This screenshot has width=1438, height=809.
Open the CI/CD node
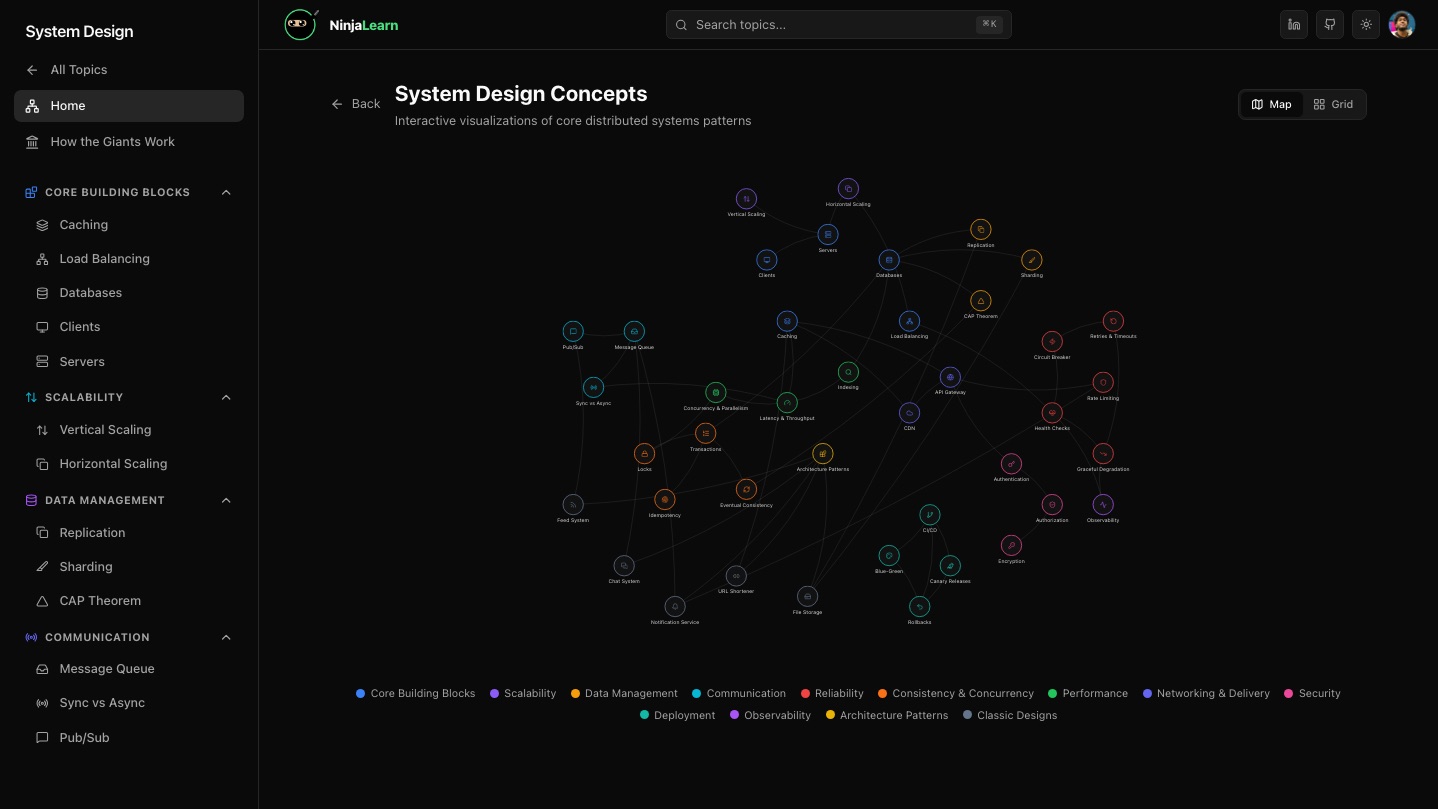(930, 515)
